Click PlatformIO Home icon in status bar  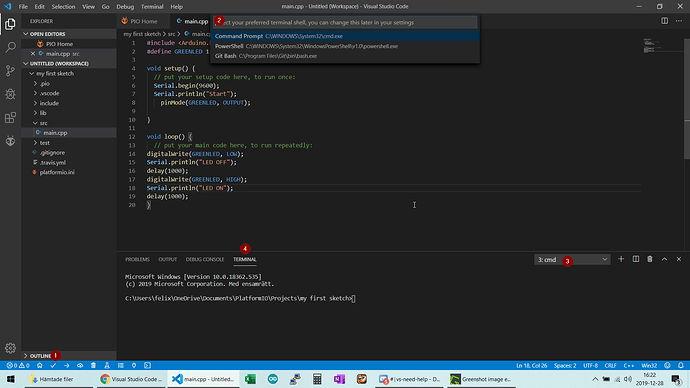tap(40, 366)
